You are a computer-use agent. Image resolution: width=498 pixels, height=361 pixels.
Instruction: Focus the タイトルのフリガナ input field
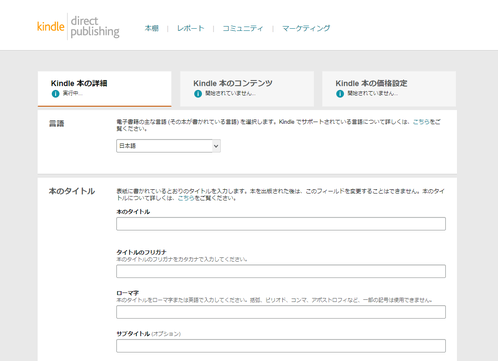point(281,271)
